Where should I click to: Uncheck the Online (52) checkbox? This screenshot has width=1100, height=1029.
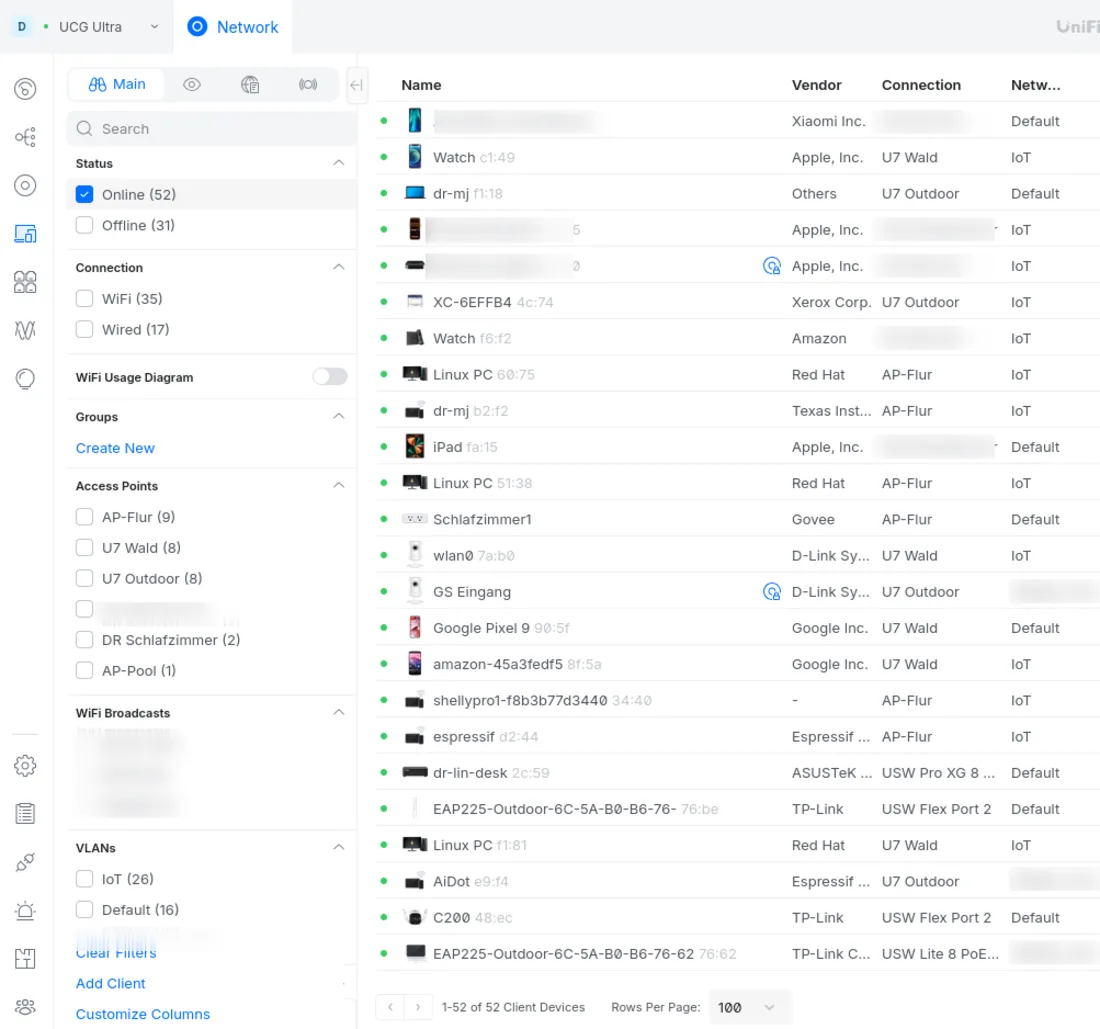pyautogui.click(x=84, y=194)
